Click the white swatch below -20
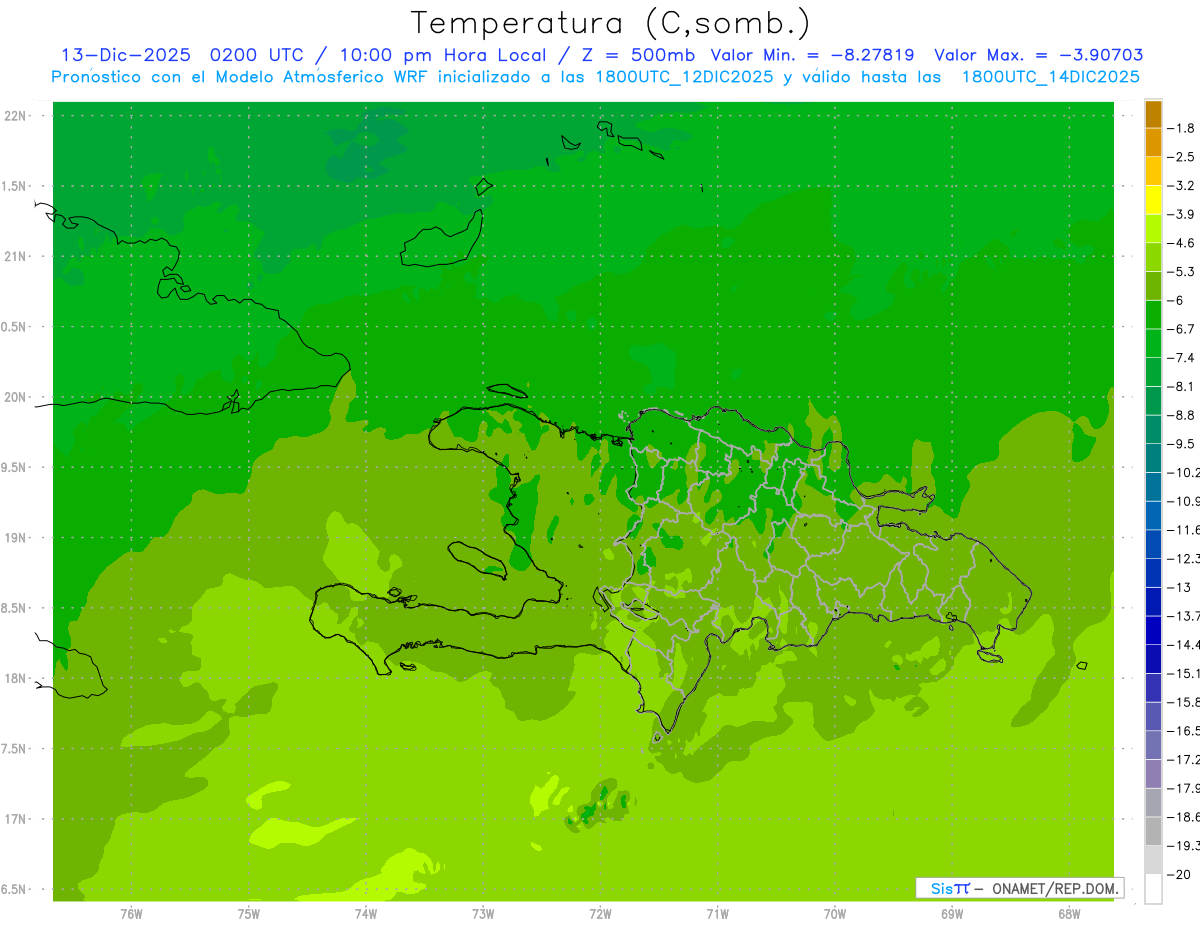Viewport: 1200px width, 927px height. pos(1154,889)
